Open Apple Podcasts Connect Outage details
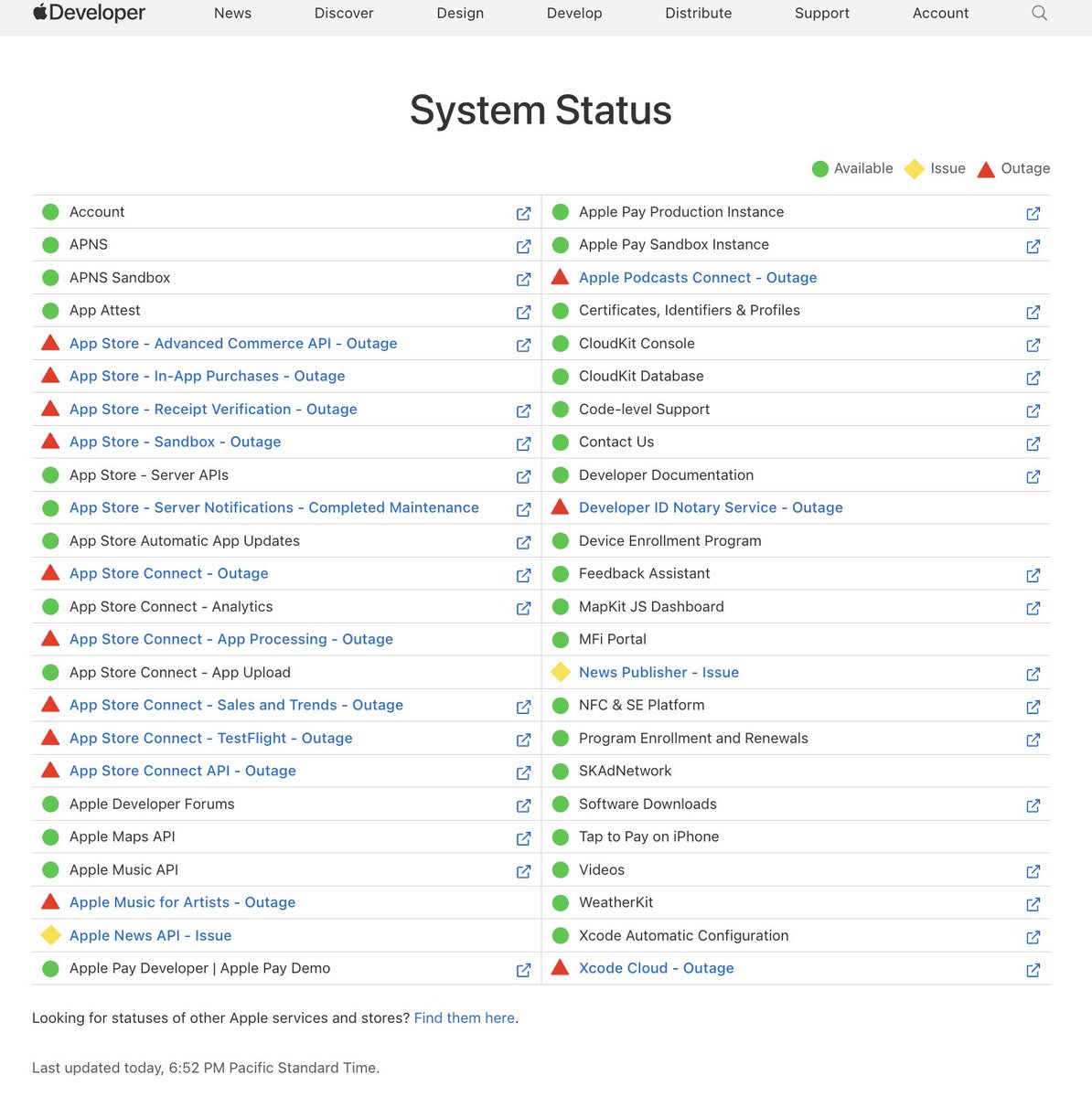The image size is (1092, 1097). tap(698, 277)
